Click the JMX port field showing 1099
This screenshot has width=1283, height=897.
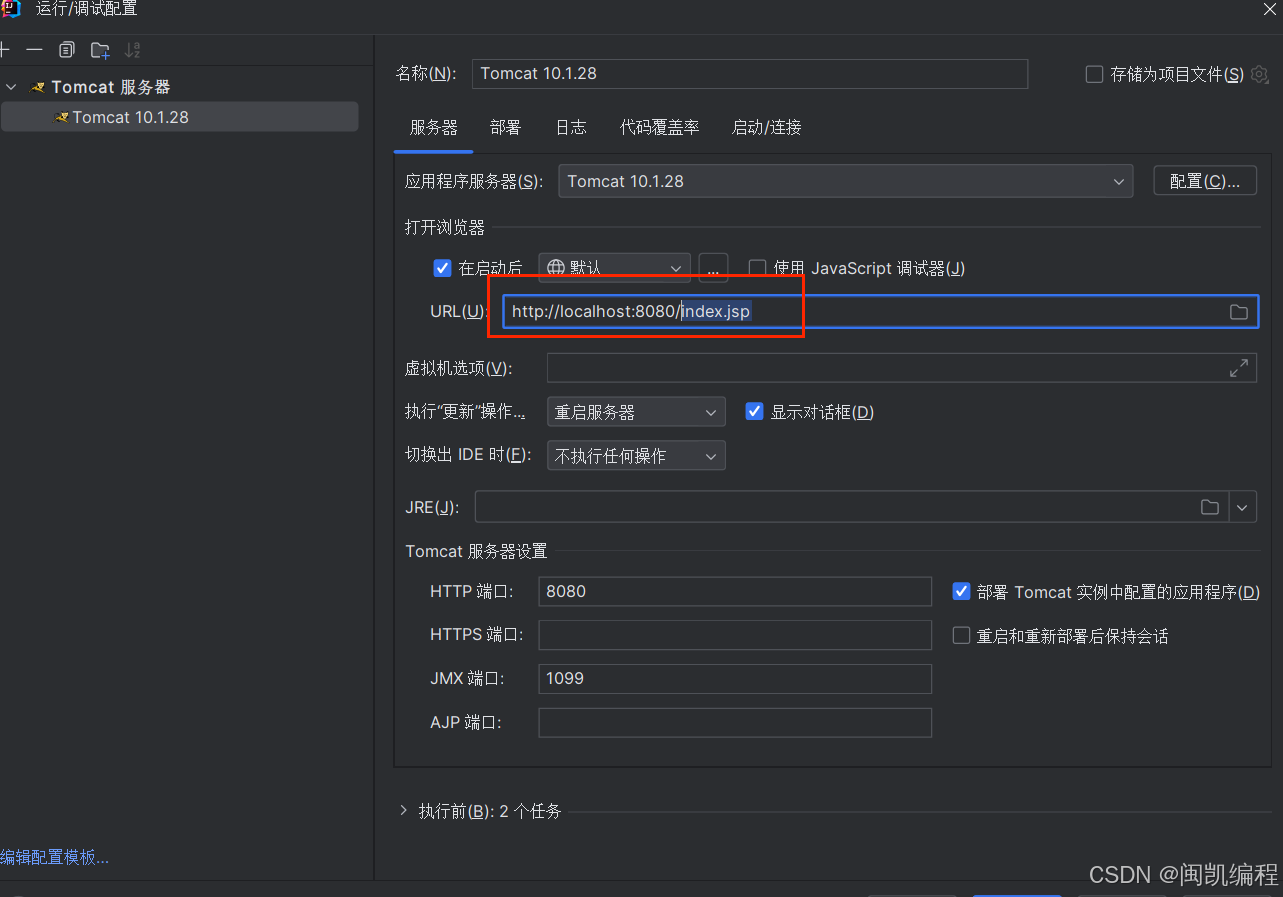[735, 679]
